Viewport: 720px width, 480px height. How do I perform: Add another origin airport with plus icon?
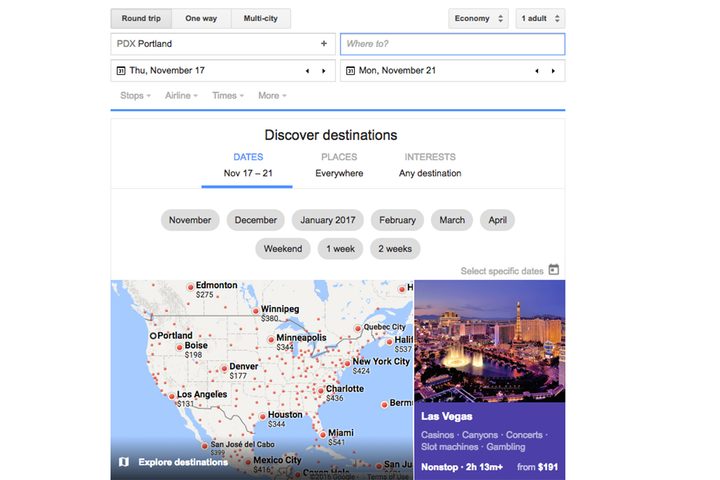[x=324, y=43]
